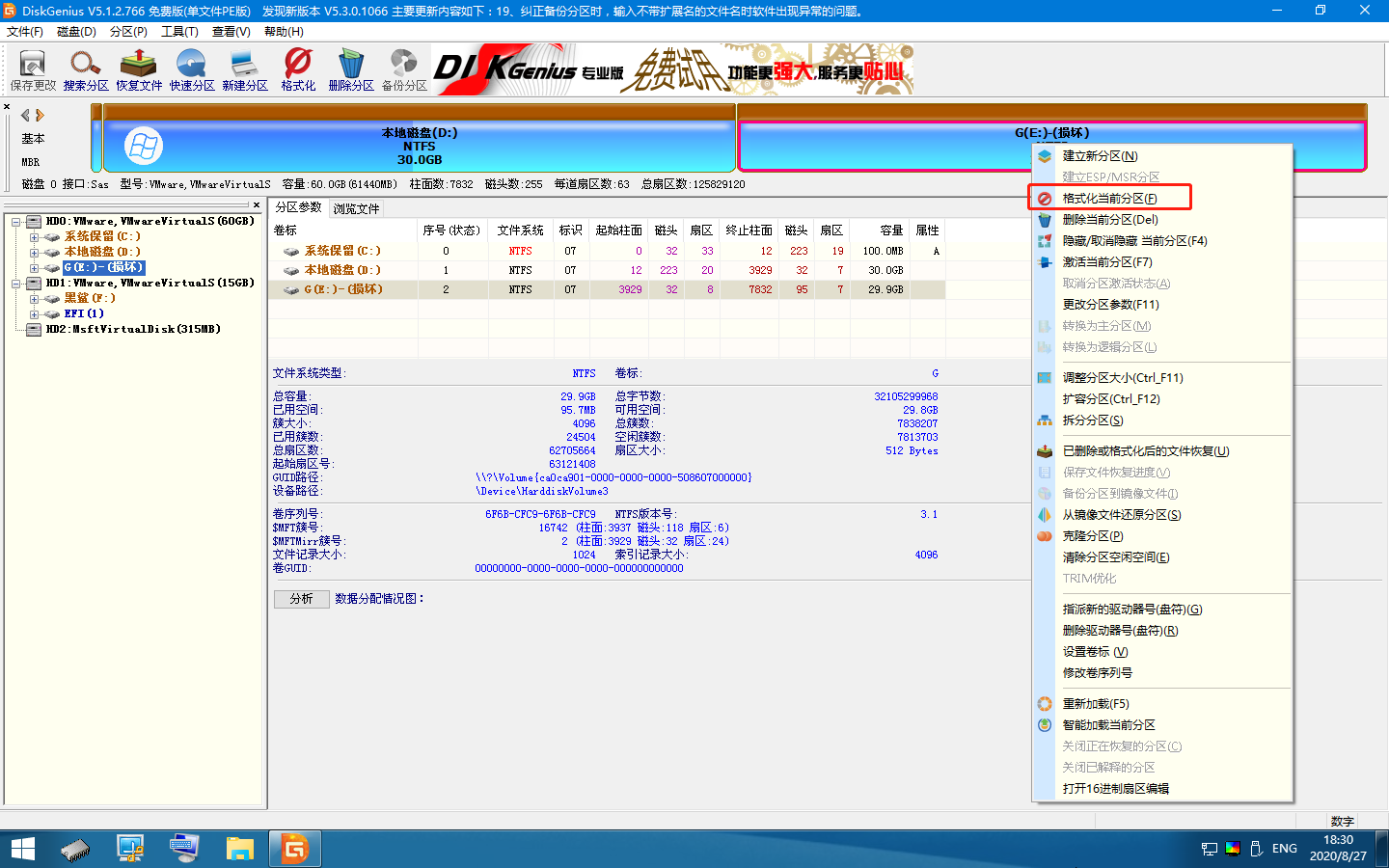This screenshot has width=1389, height=868.
Task: Choose 更改分区参数(F11) menu entry
Action: click(x=1162, y=304)
